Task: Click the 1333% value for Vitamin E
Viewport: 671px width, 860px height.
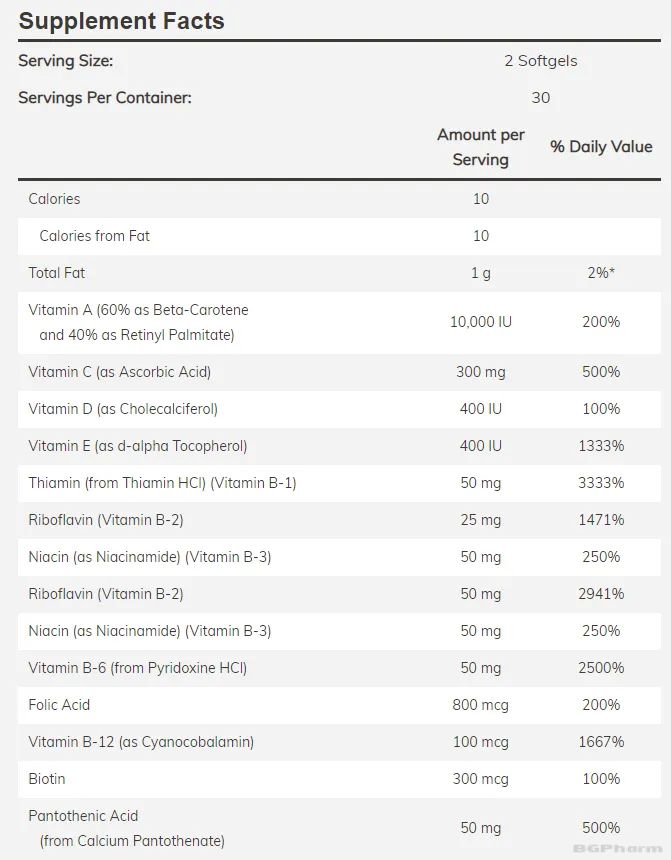Action: [x=600, y=446]
